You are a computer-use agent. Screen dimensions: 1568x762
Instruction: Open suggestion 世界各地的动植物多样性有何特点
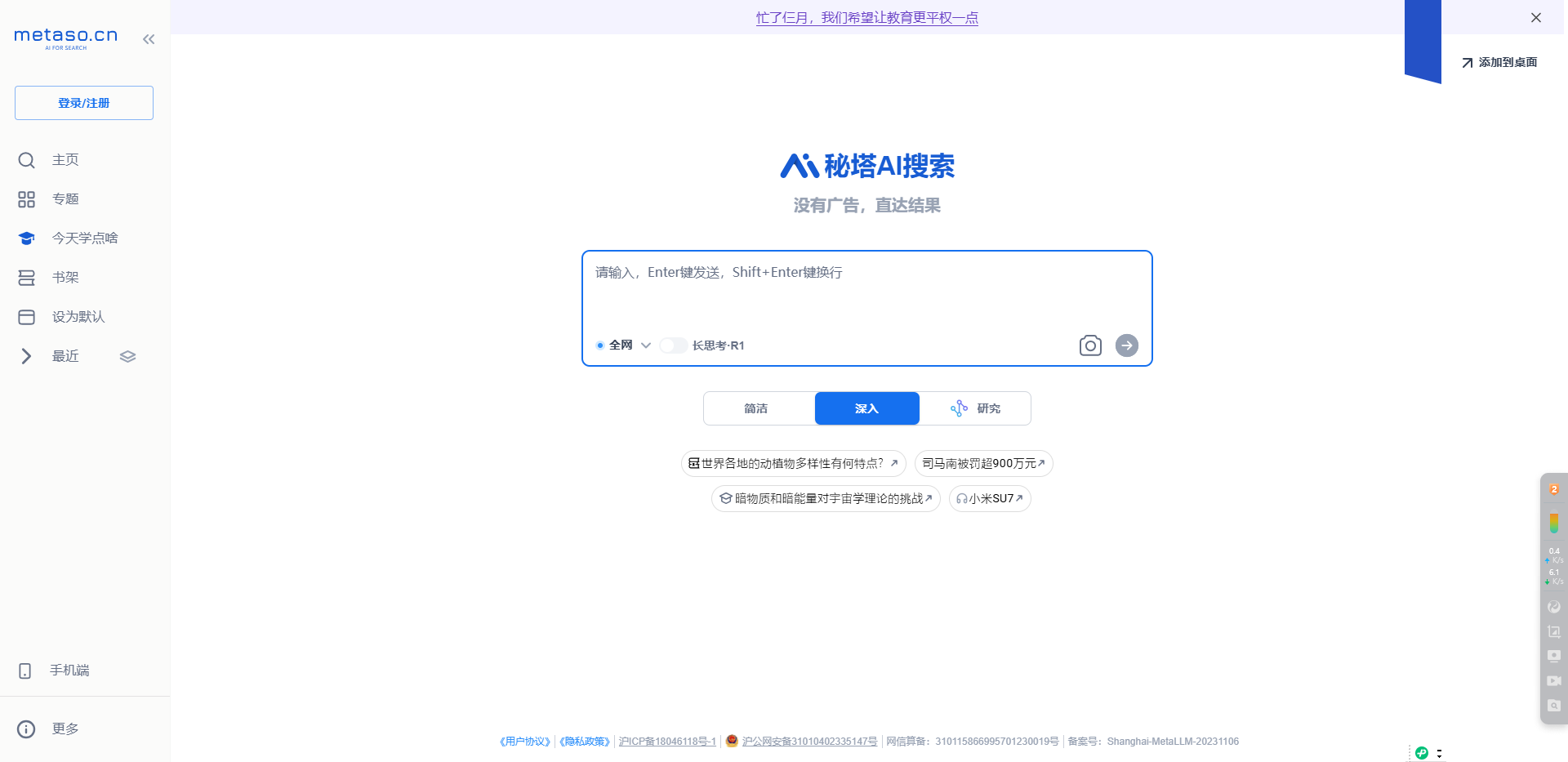point(793,463)
